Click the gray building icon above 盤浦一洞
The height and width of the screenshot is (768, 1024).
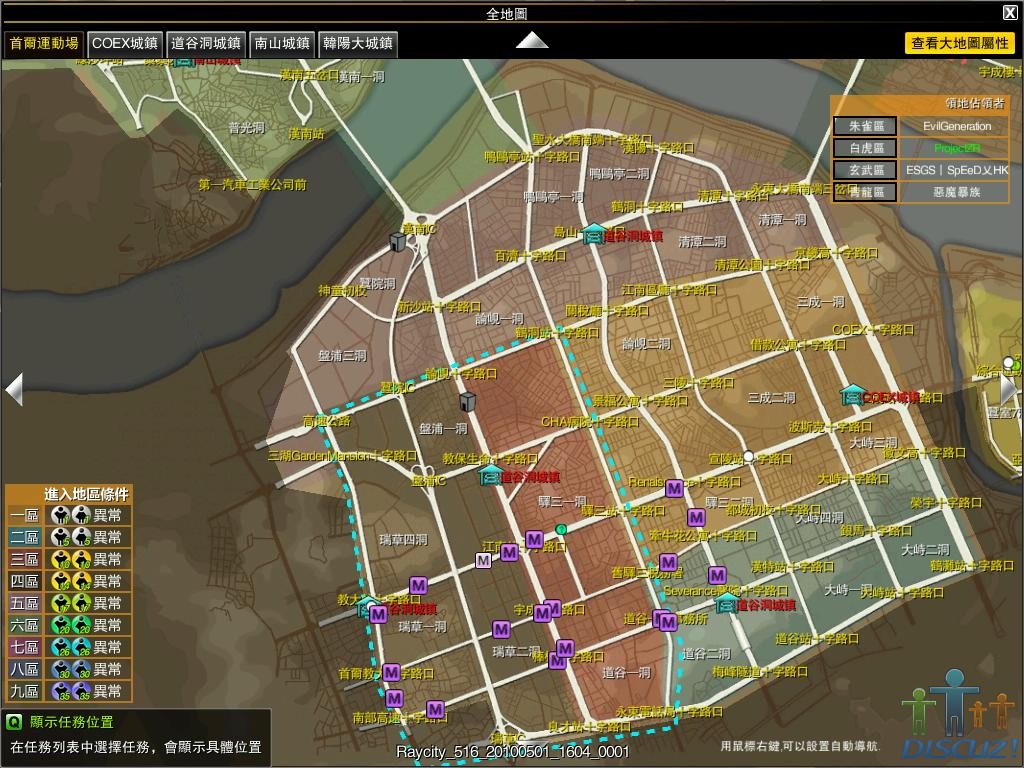coord(467,402)
